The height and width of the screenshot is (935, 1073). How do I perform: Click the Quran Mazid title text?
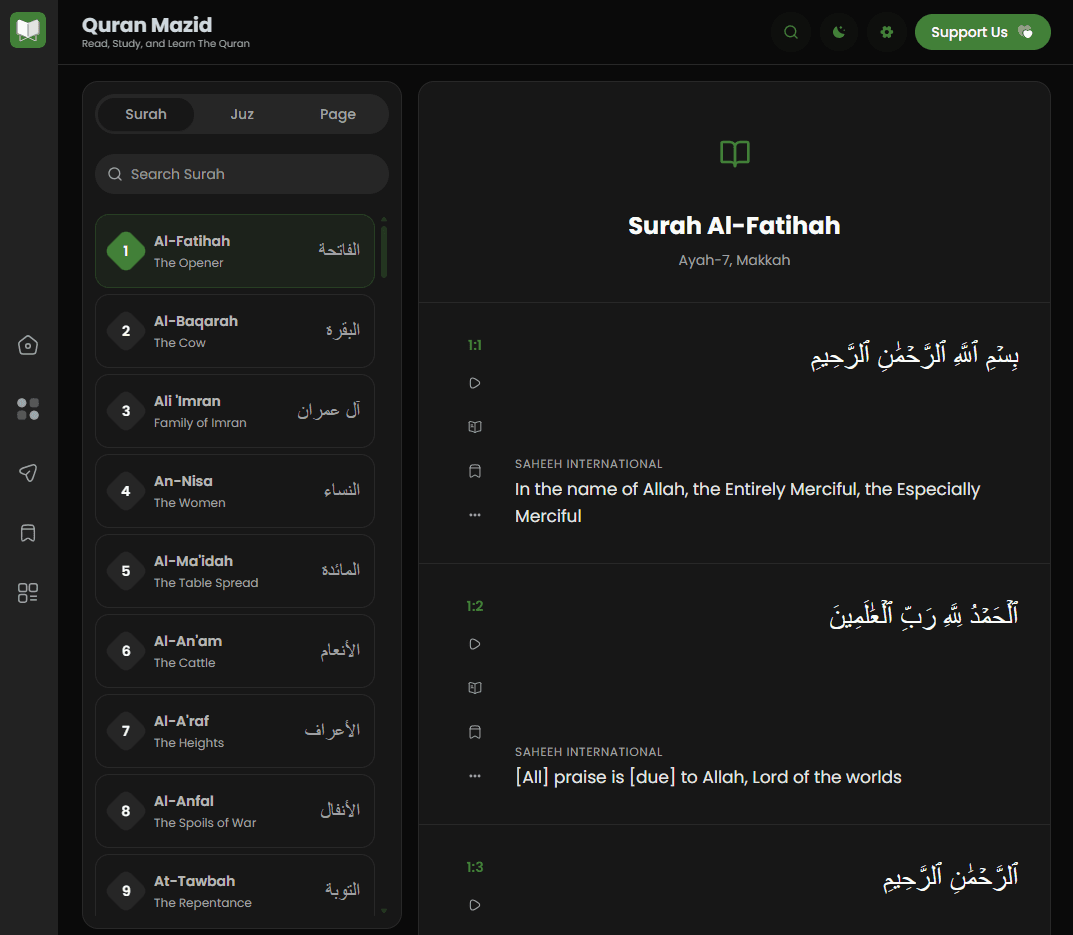[x=147, y=25]
